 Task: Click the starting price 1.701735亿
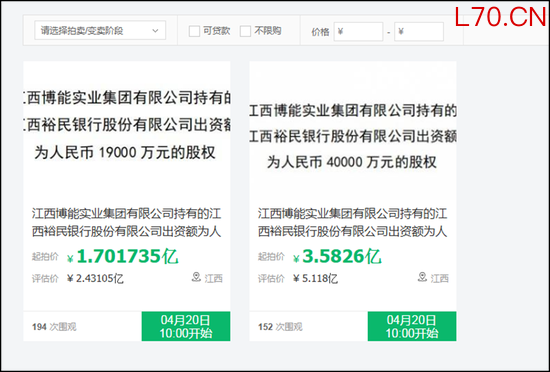click(x=123, y=256)
